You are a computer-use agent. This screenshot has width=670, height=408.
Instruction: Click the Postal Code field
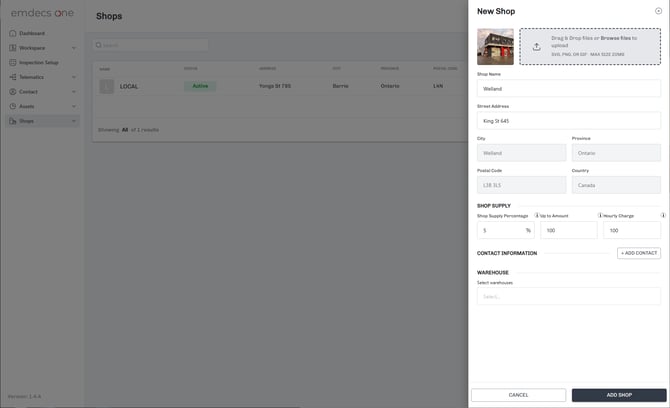[521, 185]
